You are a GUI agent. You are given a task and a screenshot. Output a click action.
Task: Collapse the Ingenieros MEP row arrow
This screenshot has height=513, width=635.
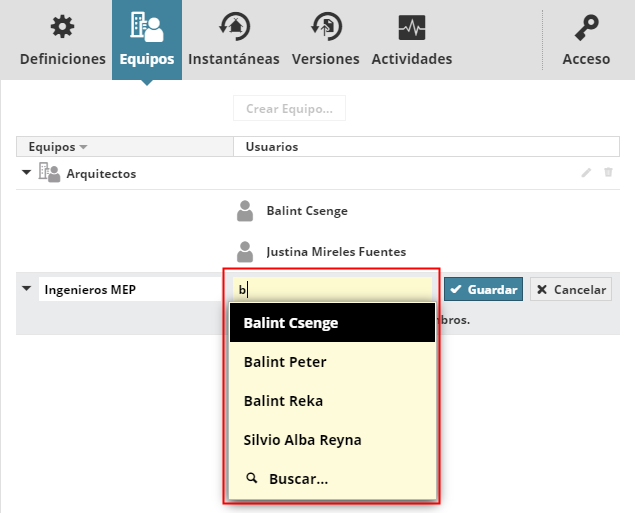coord(26,289)
